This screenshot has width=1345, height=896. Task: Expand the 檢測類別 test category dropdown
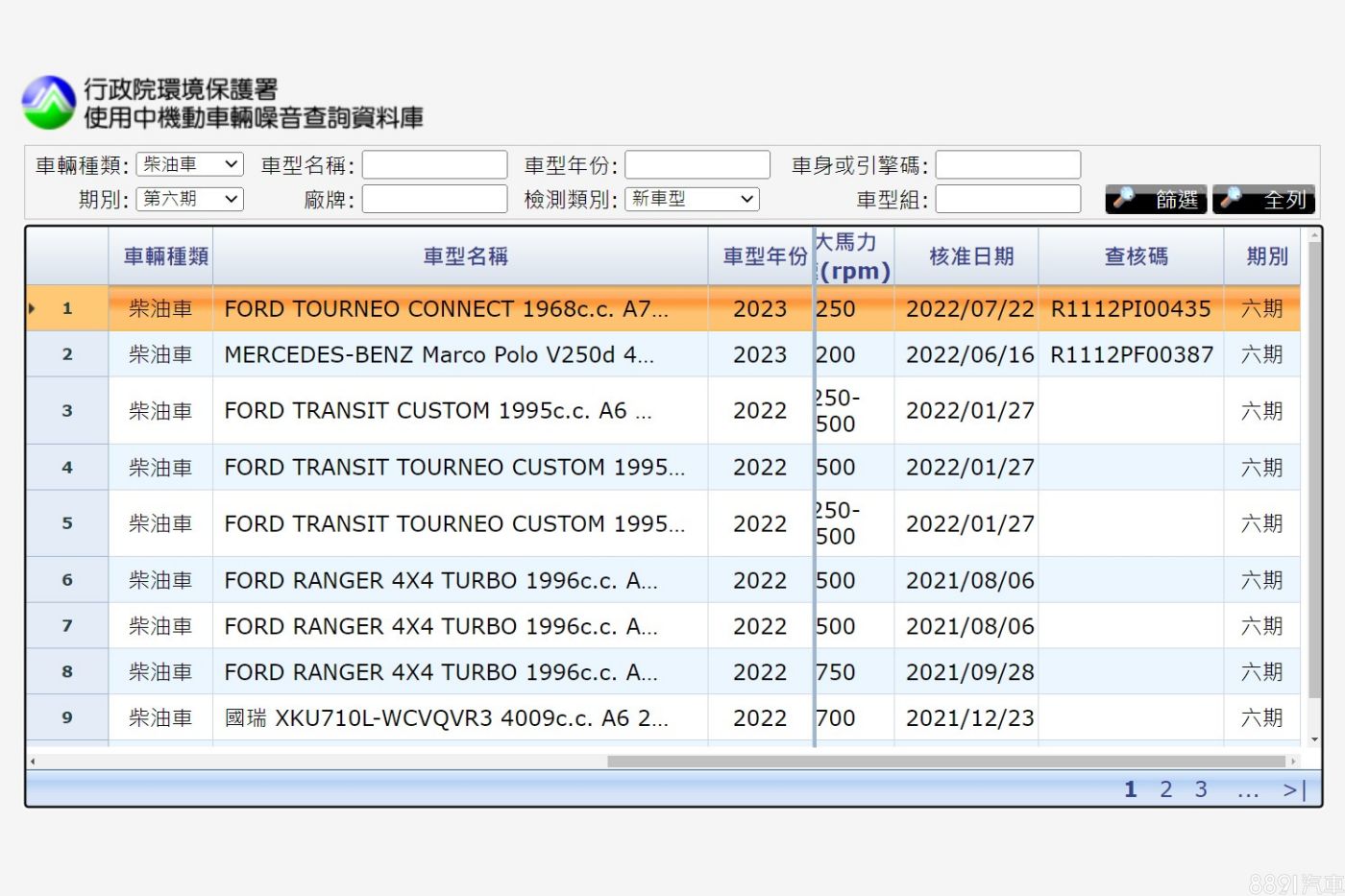tap(692, 199)
